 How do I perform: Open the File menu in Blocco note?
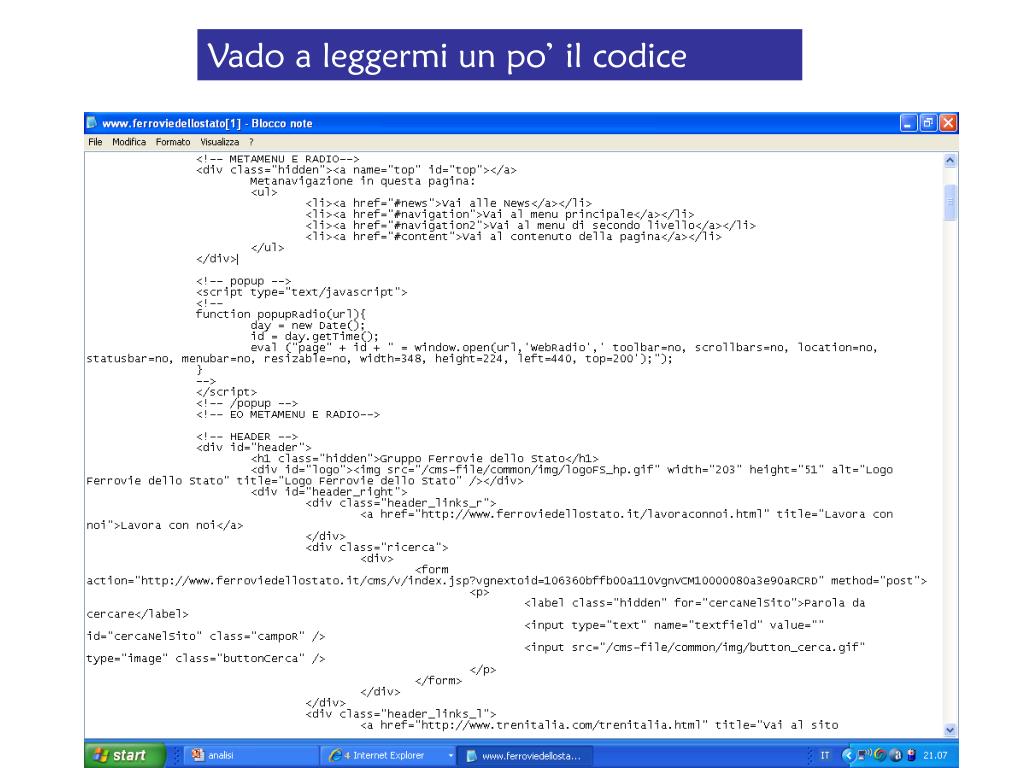pyautogui.click(x=95, y=142)
